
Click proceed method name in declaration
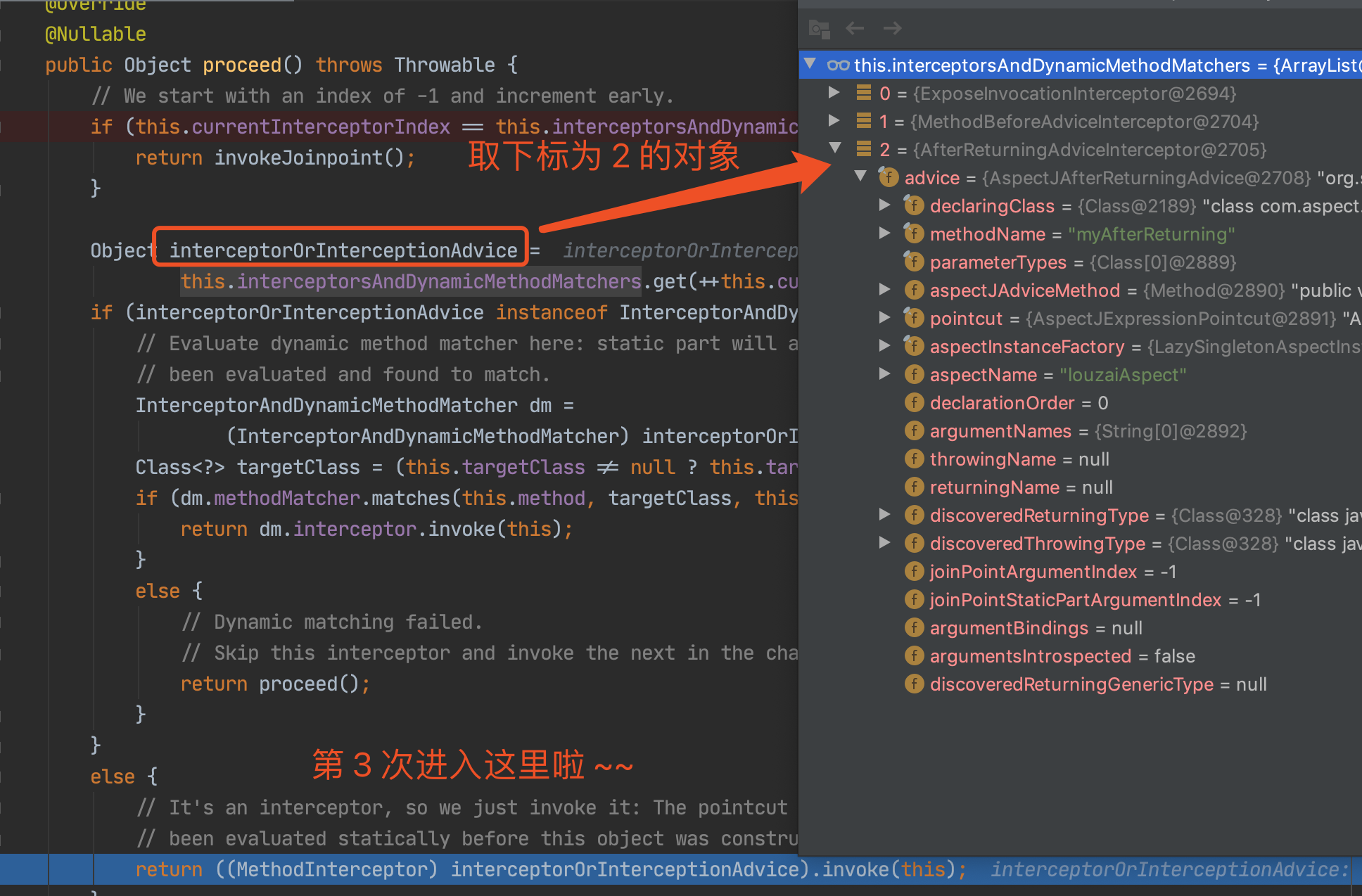click(242, 65)
